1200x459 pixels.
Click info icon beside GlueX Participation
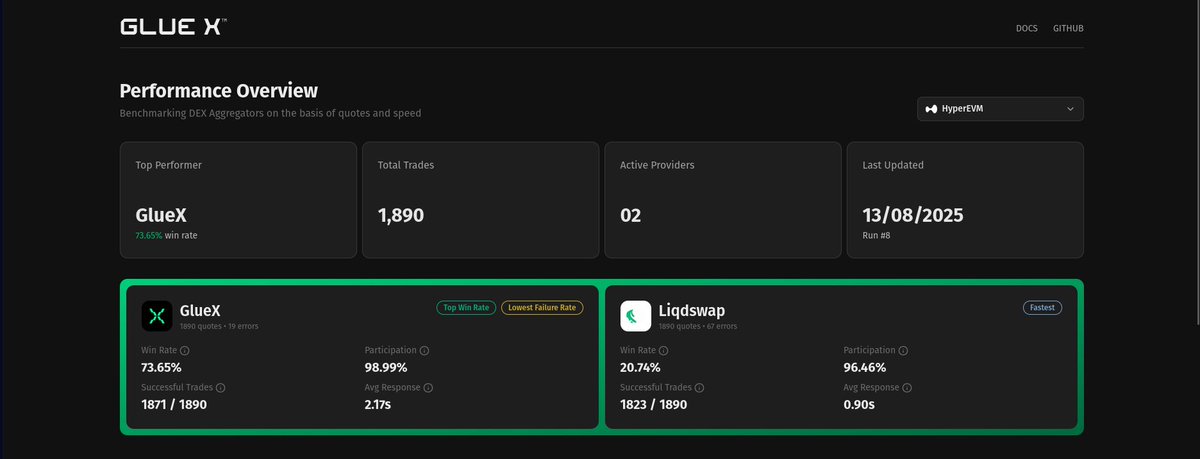coord(425,351)
